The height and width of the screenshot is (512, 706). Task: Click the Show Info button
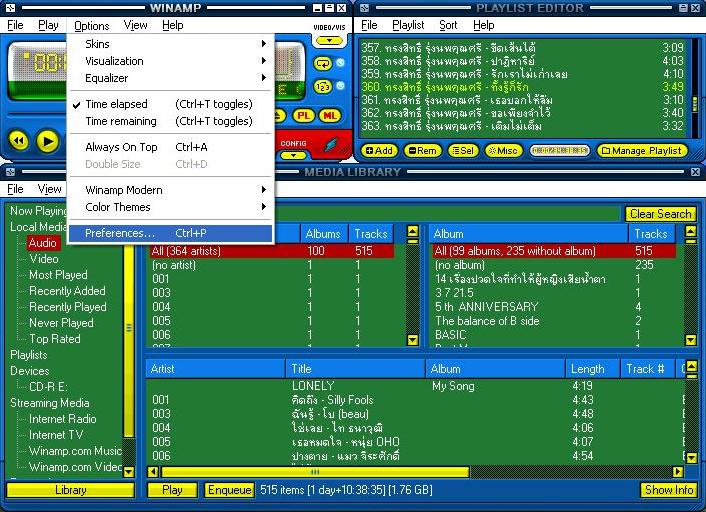pyautogui.click(x=669, y=490)
